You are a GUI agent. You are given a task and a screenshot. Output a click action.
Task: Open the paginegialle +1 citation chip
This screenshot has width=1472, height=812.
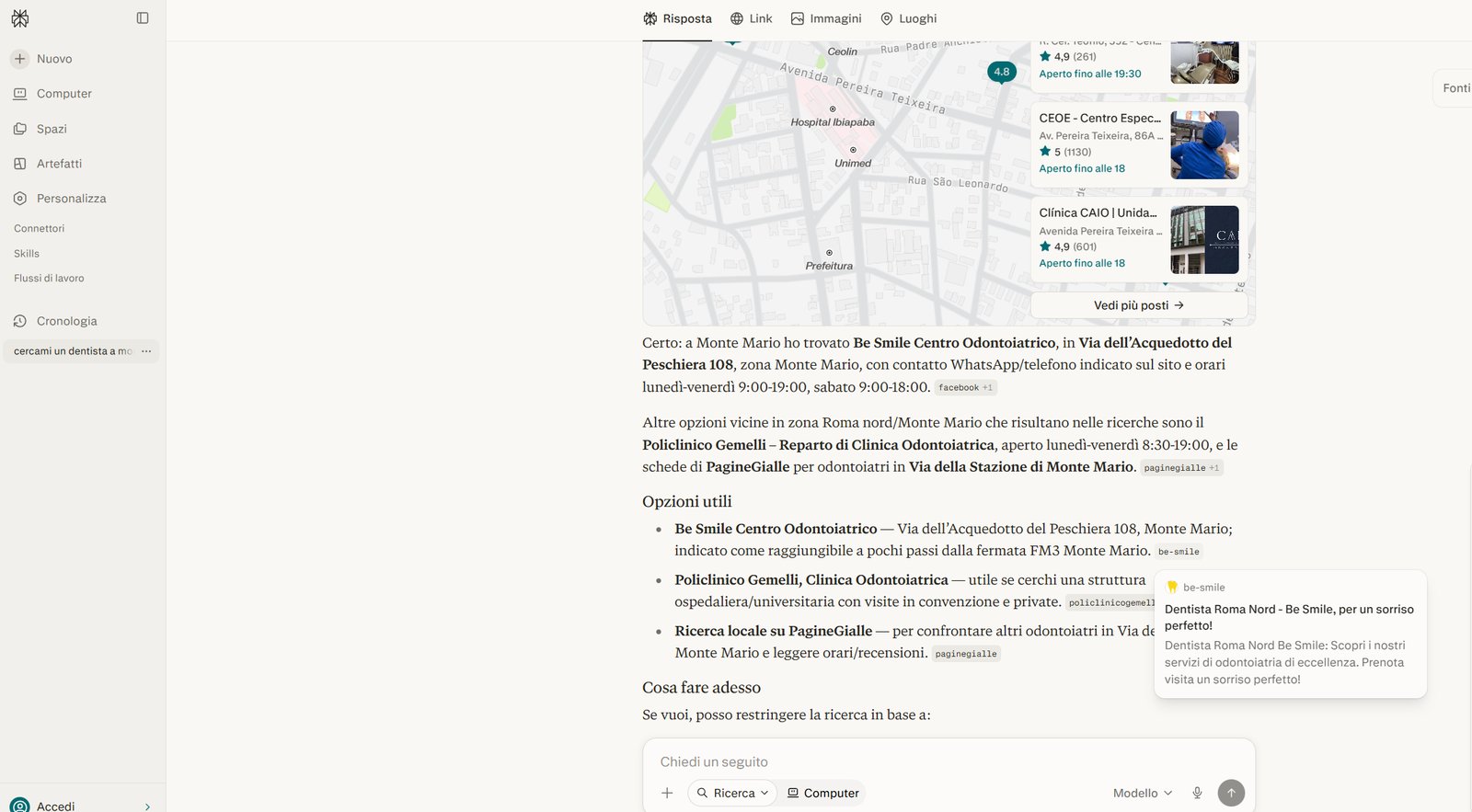pos(1181,468)
